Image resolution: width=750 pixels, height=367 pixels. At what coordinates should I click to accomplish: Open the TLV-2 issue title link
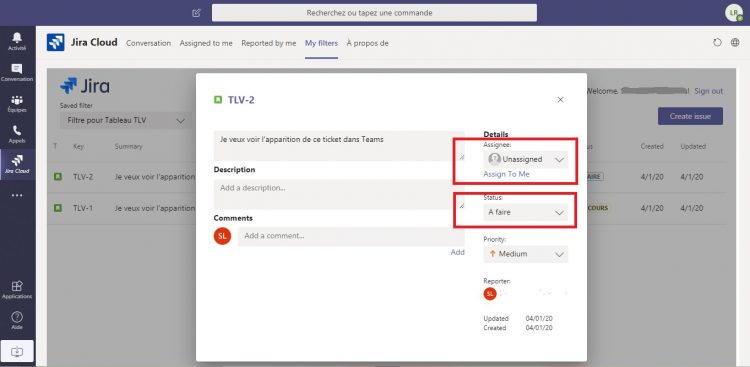coord(241,100)
